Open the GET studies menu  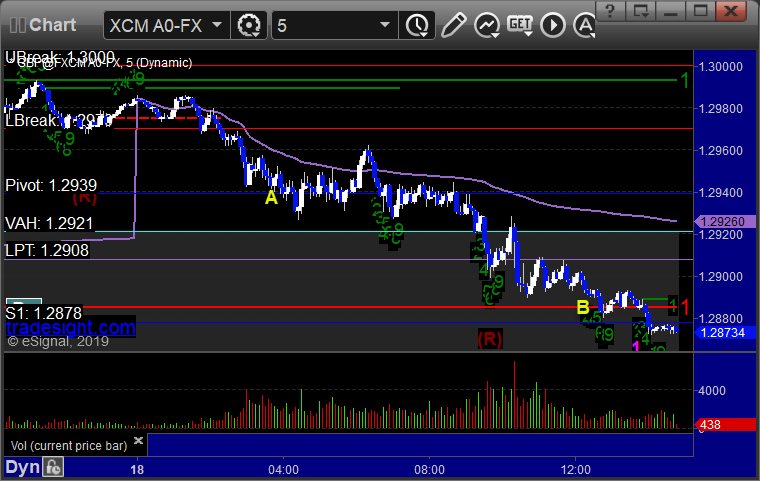point(520,25)
